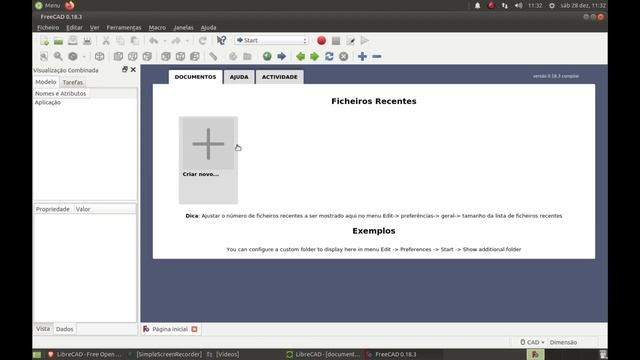Click the Save document toolbar icon

[x=73, y=41]
